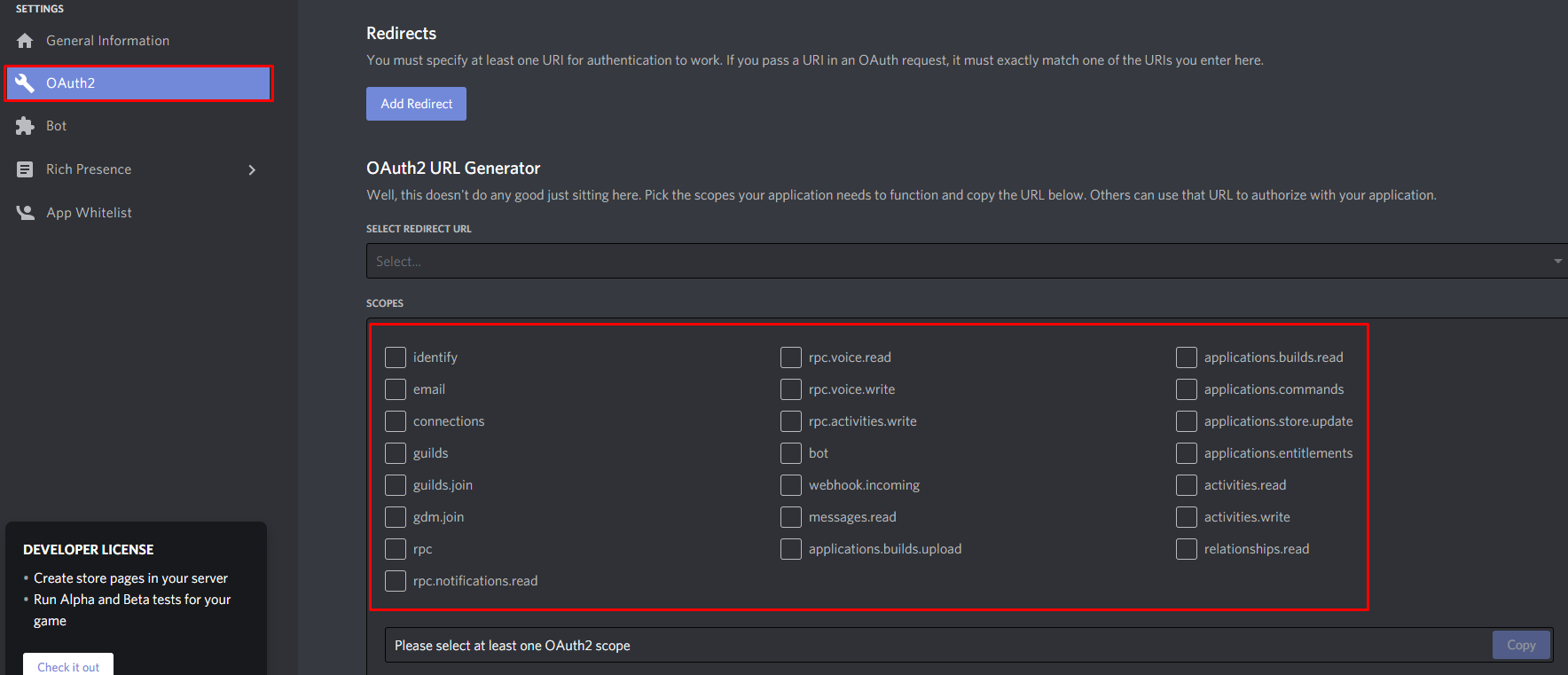The width and height of the screenshot is (1568, 675).
Task: Select the guilds.join scope checkbox
Action: pyautogui.click(x=396, y=485)
